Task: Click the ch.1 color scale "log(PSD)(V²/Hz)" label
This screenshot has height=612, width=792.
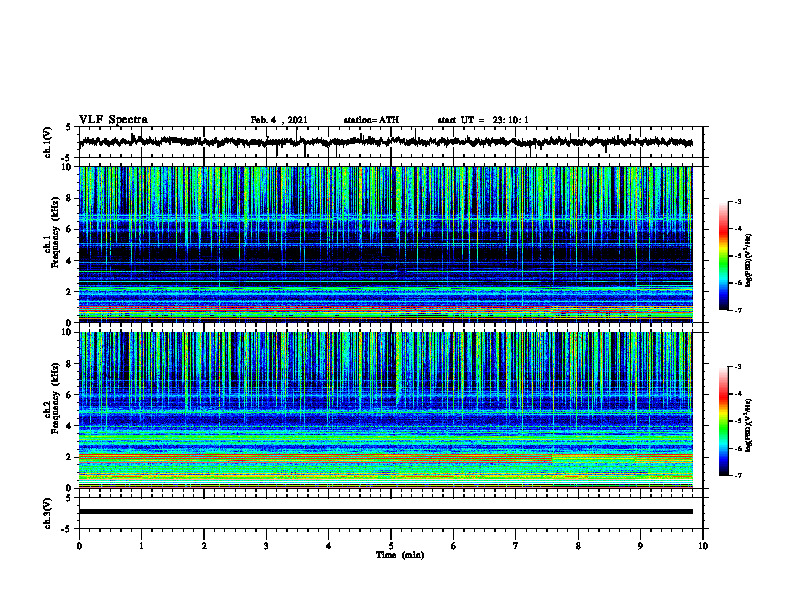Action: (x=749, y=260)
